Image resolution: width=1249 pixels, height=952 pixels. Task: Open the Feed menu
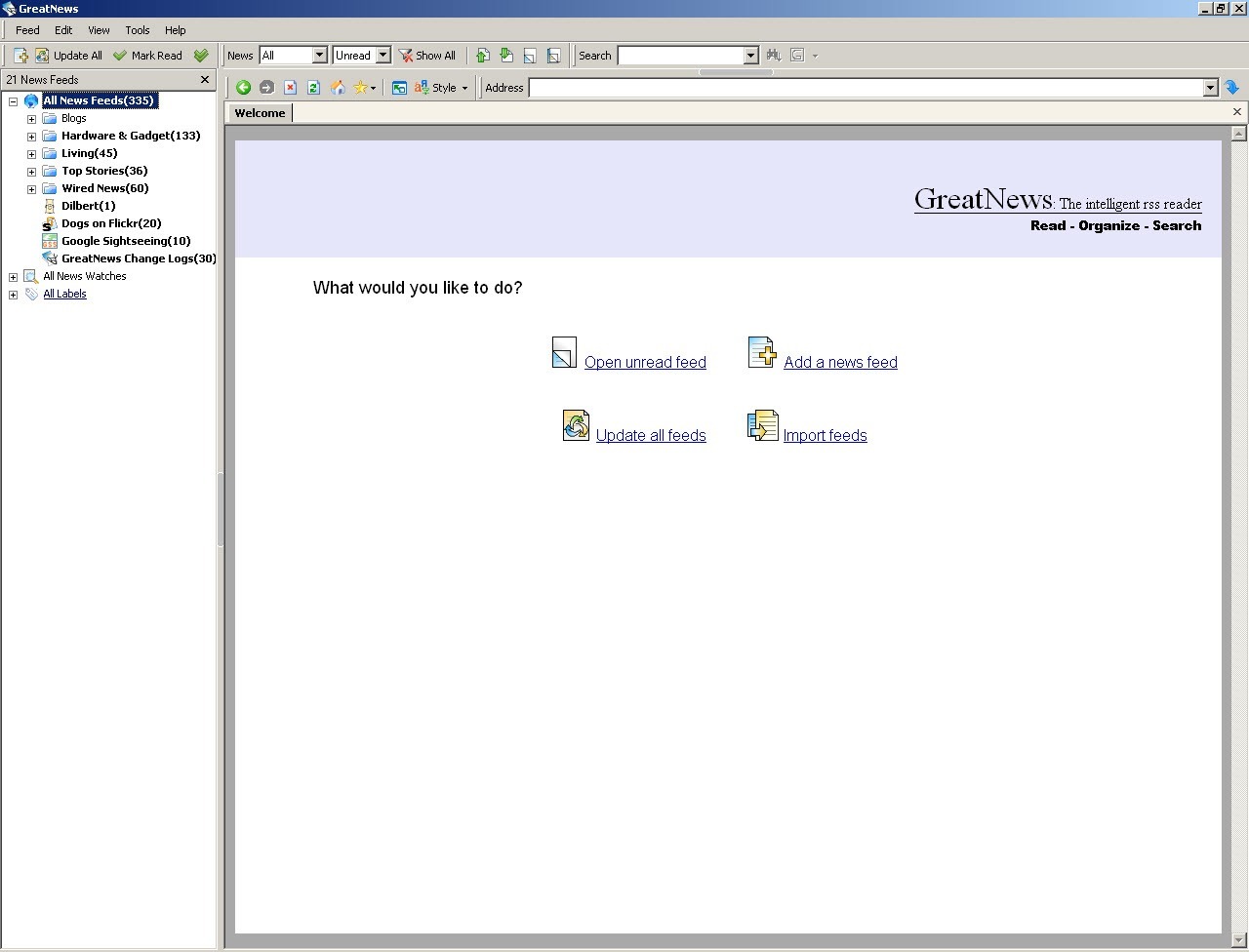click(x=27, y=30)
